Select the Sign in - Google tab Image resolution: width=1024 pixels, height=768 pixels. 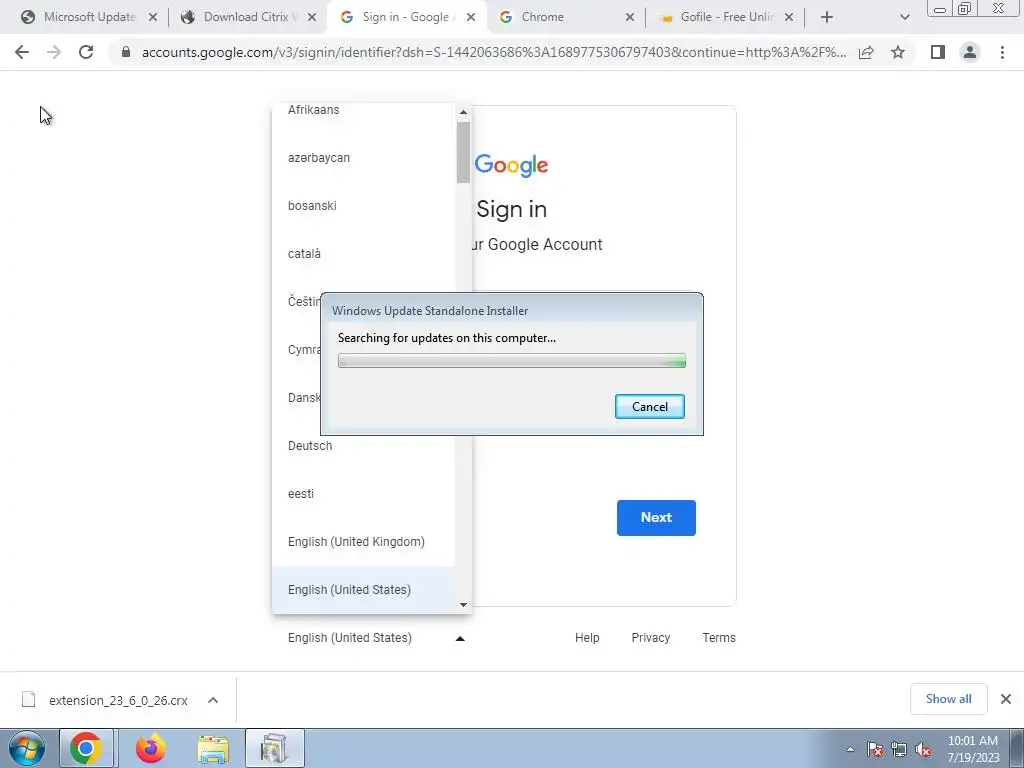click(x=408, y=17)
